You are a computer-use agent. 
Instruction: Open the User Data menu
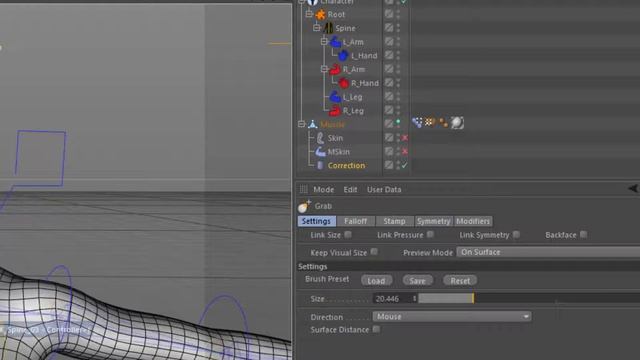point(384,189)
